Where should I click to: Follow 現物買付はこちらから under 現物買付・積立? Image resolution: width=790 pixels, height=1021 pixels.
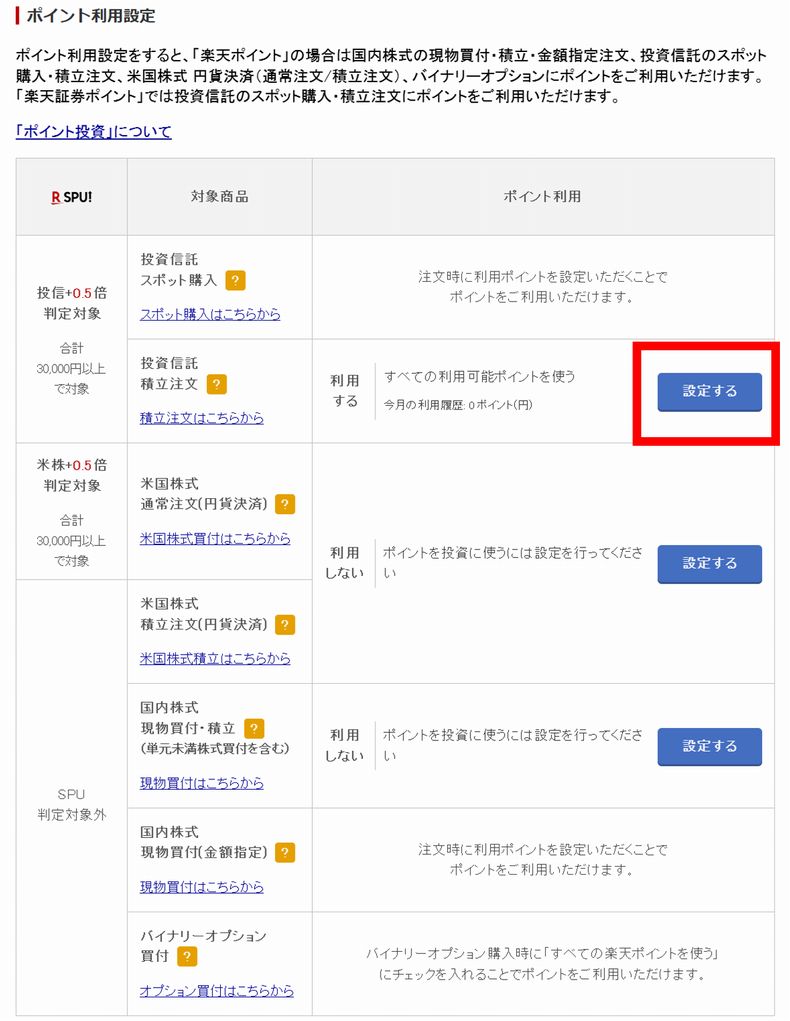(x=200, y=783)
